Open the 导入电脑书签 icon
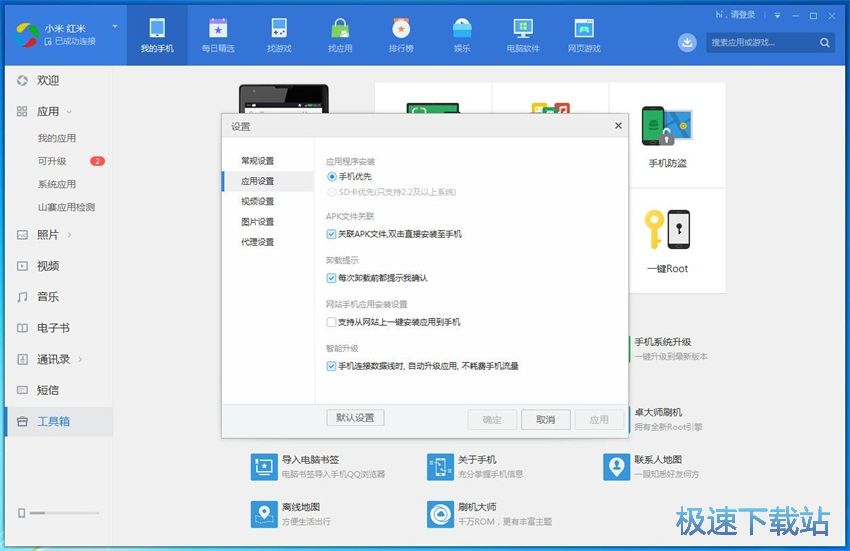The image size is (850, 551). tap(264, 467)
